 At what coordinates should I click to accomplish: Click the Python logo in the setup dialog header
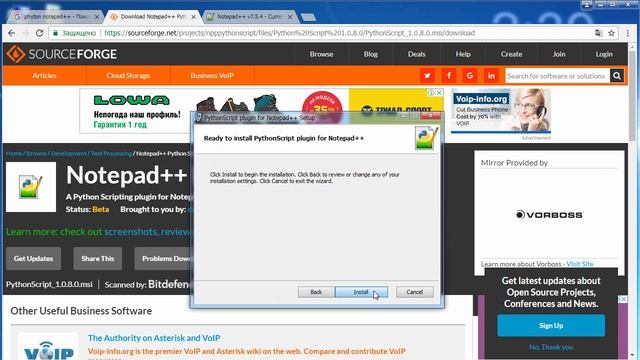(427, 138)
